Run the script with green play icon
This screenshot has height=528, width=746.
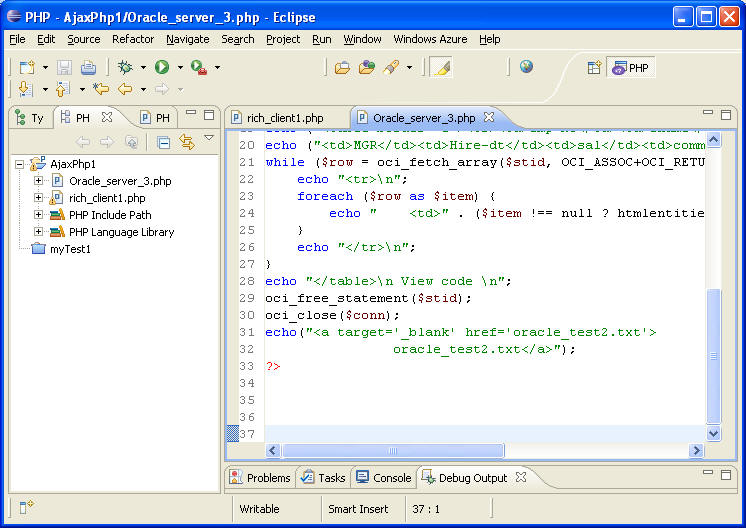[162, 68]
